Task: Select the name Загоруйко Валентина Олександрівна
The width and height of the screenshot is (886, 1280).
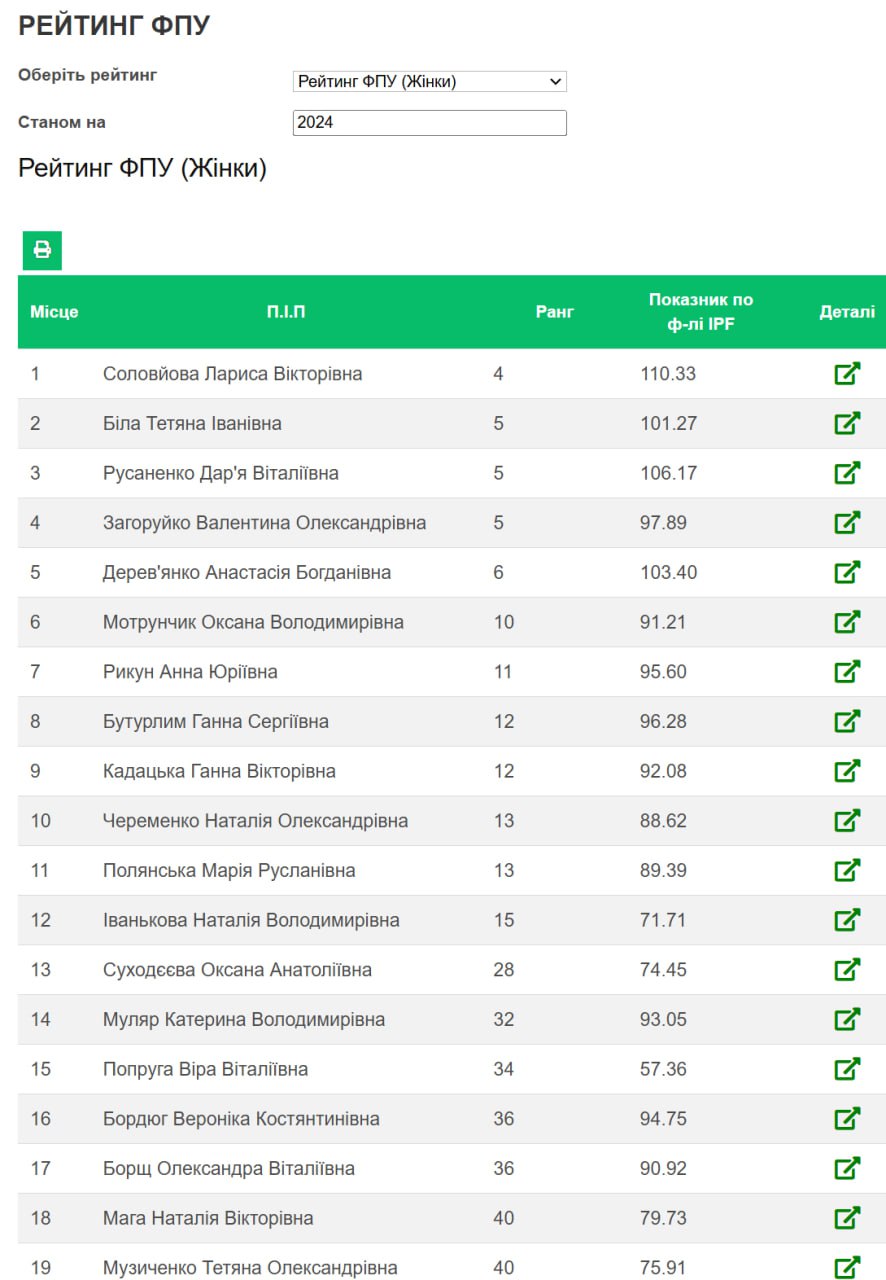Action: [265, 523]
